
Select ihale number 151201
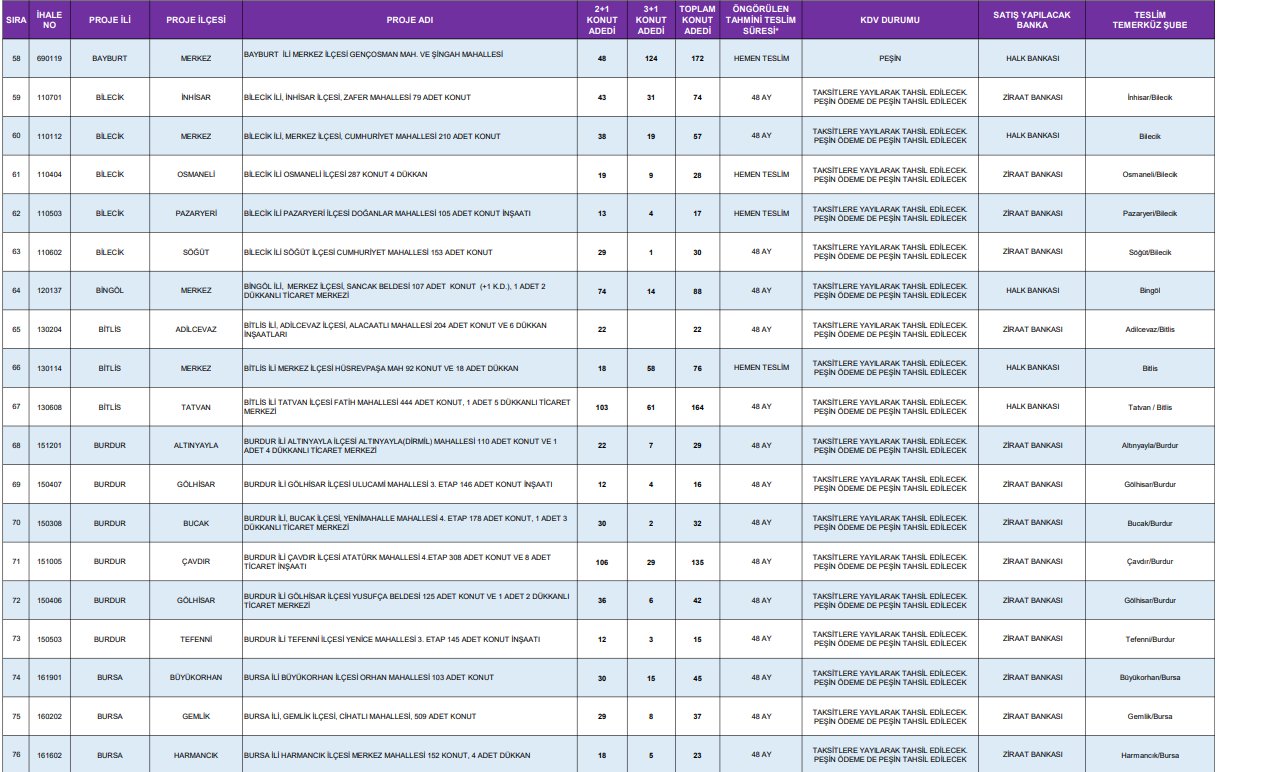pos(49,445)
